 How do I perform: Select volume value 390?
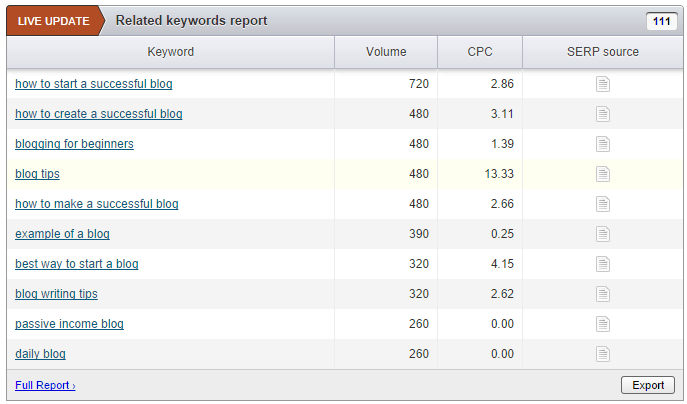pyautogui.click(x=419, y=234)
